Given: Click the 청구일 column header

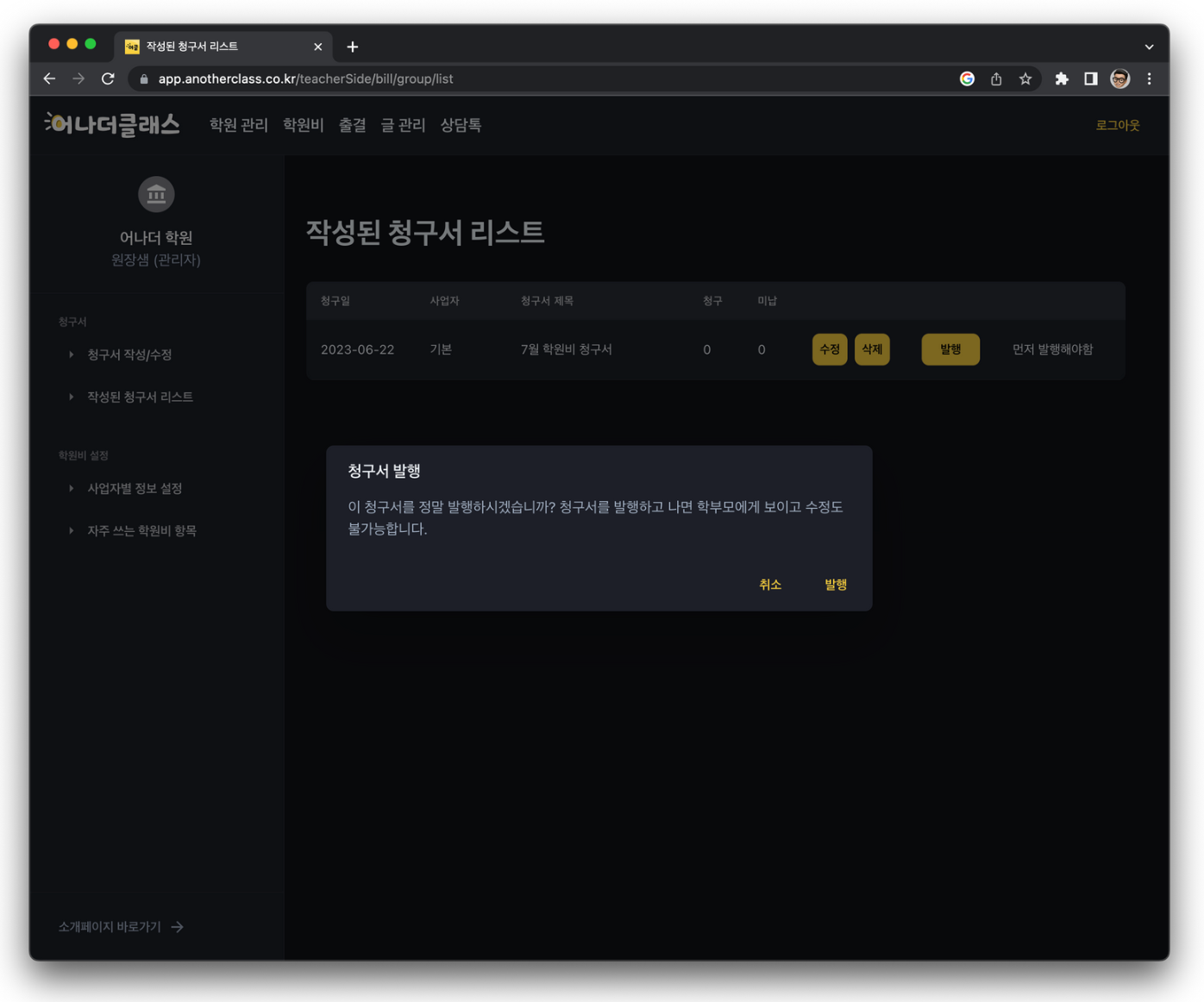Looking at the screenshot, I should click(335, 301).
